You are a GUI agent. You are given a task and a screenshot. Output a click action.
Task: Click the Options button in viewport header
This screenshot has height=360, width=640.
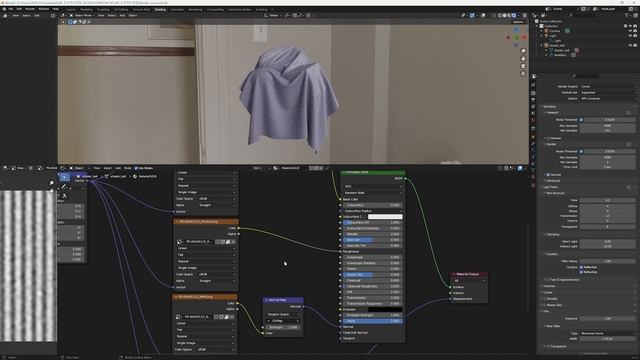(518, 22)
